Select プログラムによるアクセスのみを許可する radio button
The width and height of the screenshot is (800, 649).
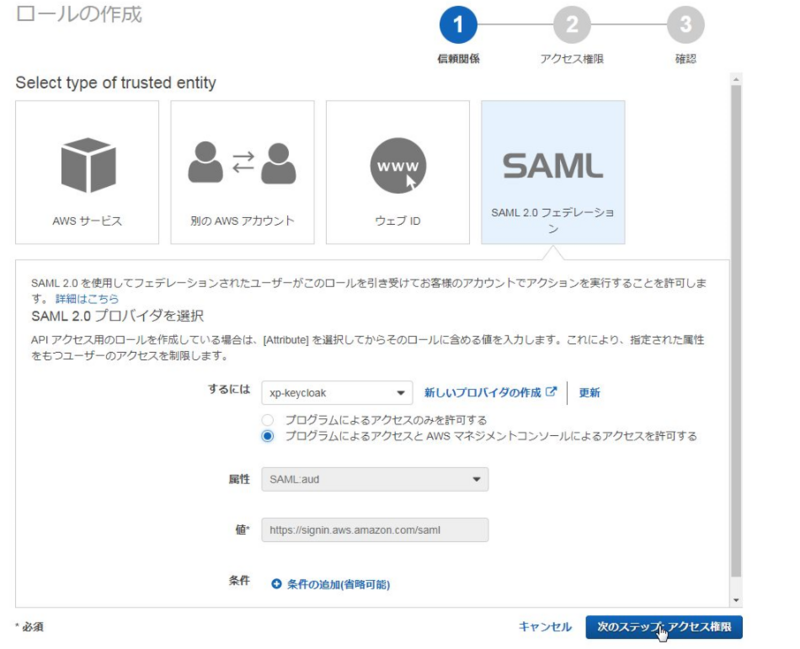coord(267,420)
